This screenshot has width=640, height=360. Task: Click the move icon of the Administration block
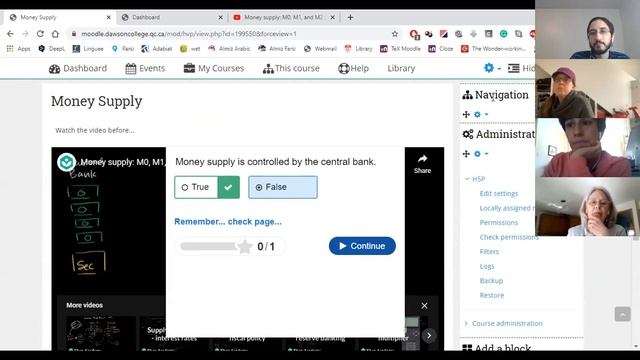466,154
